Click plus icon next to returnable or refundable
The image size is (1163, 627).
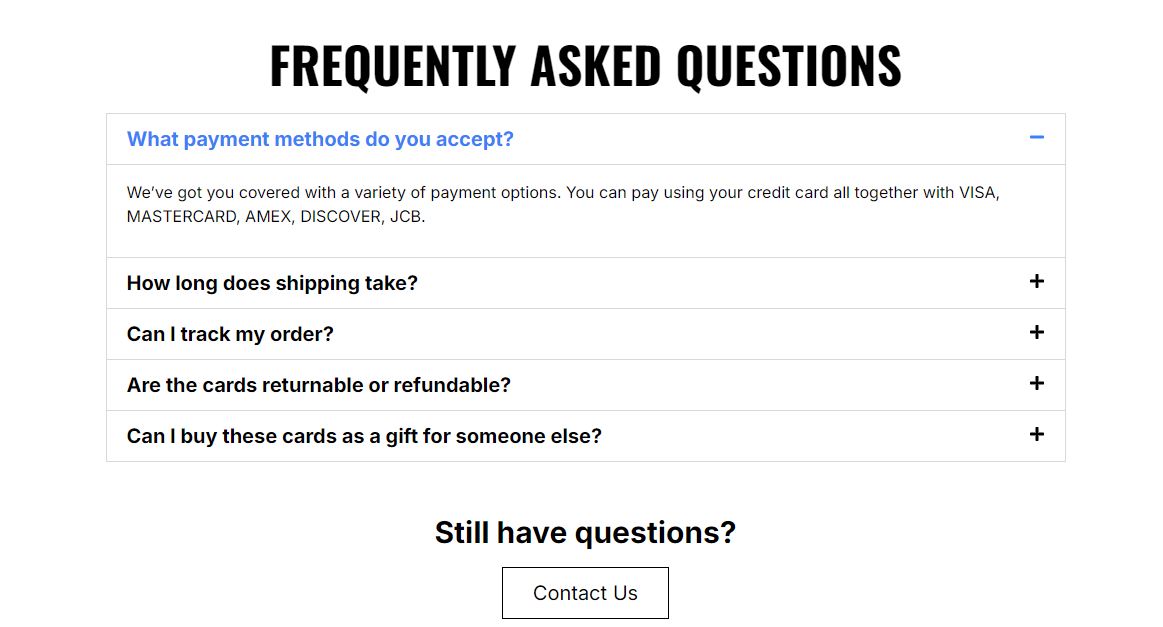1036,384
